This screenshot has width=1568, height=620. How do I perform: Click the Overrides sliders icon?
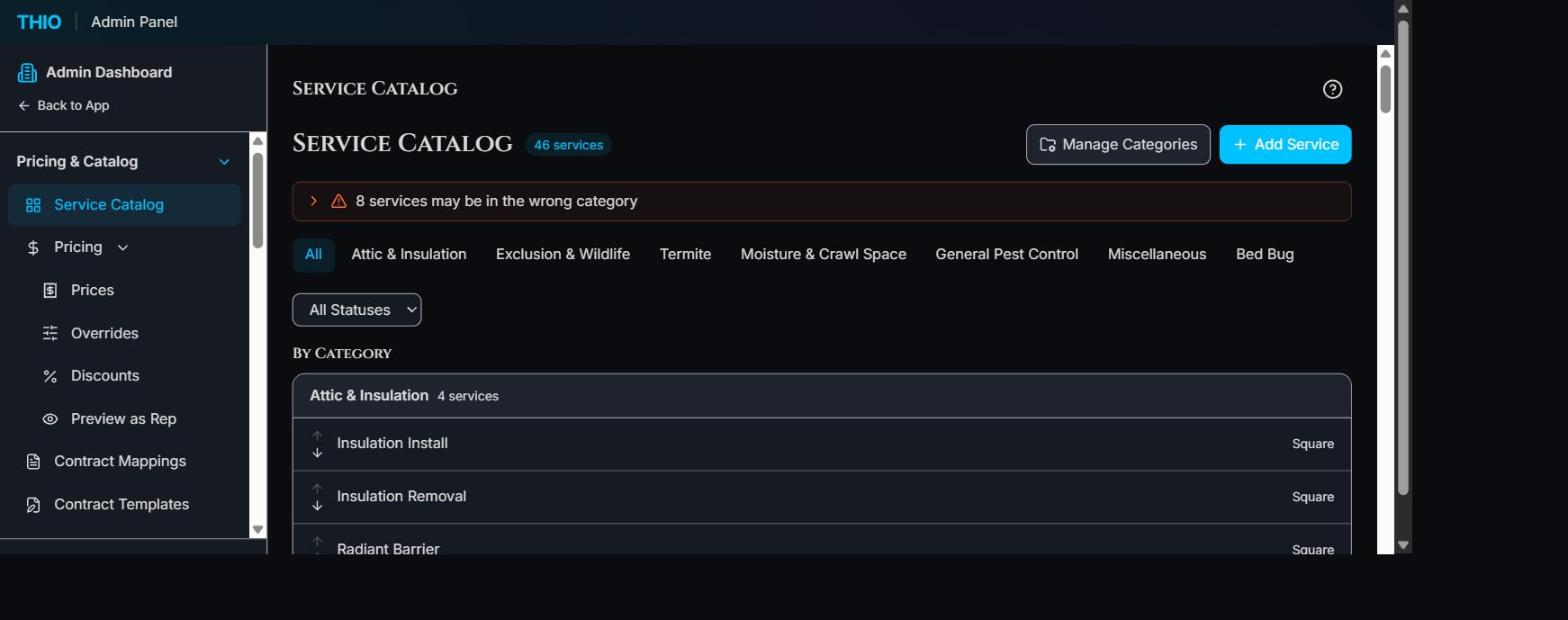[50, 333]
